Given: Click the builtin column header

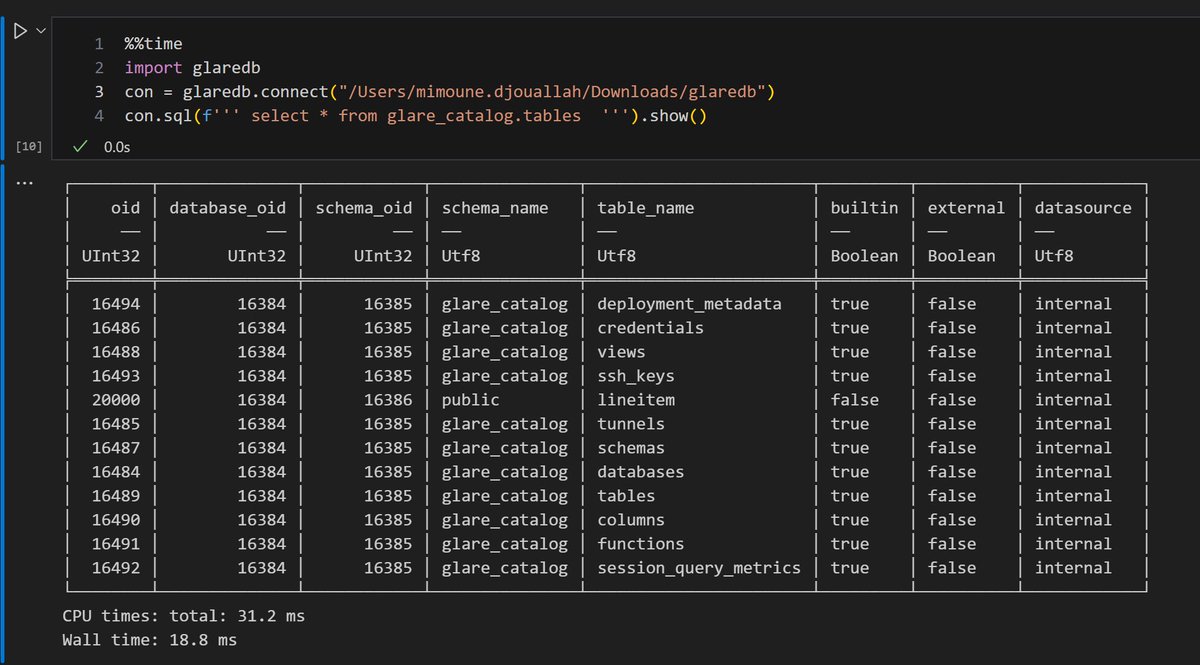Looking at the screenshot, I should pyautogui.click(x=864, y=208).
